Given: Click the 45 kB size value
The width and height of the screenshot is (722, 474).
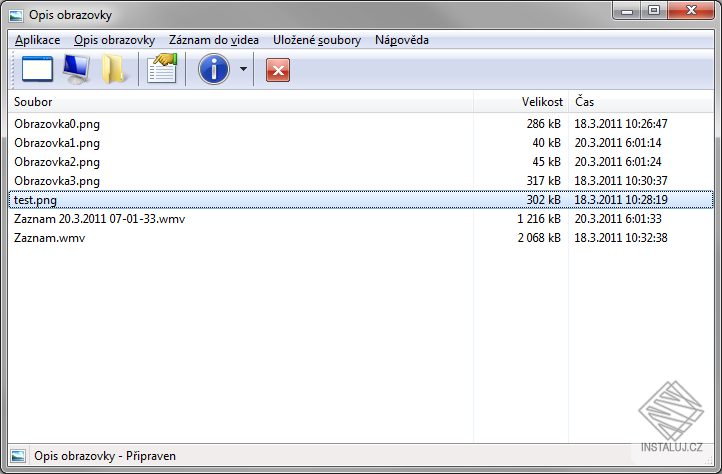Looking at the screenshot, I should point(547,162).
